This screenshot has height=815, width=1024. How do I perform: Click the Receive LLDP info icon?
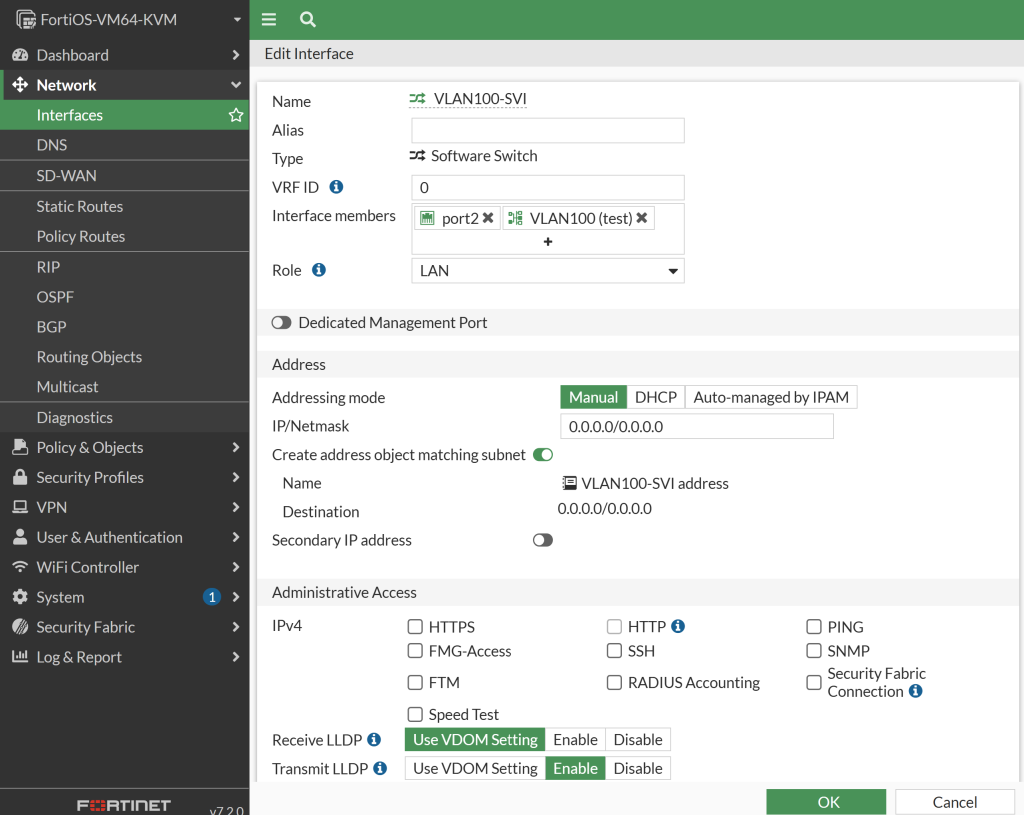tap(374, 739)
